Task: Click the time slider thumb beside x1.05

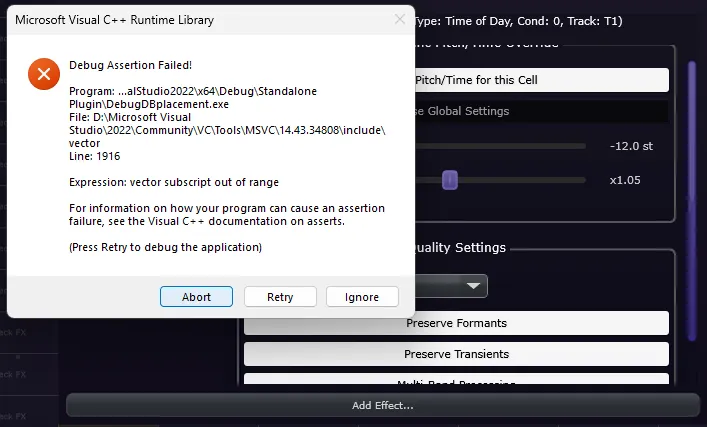Action: [x=450, y=180]
